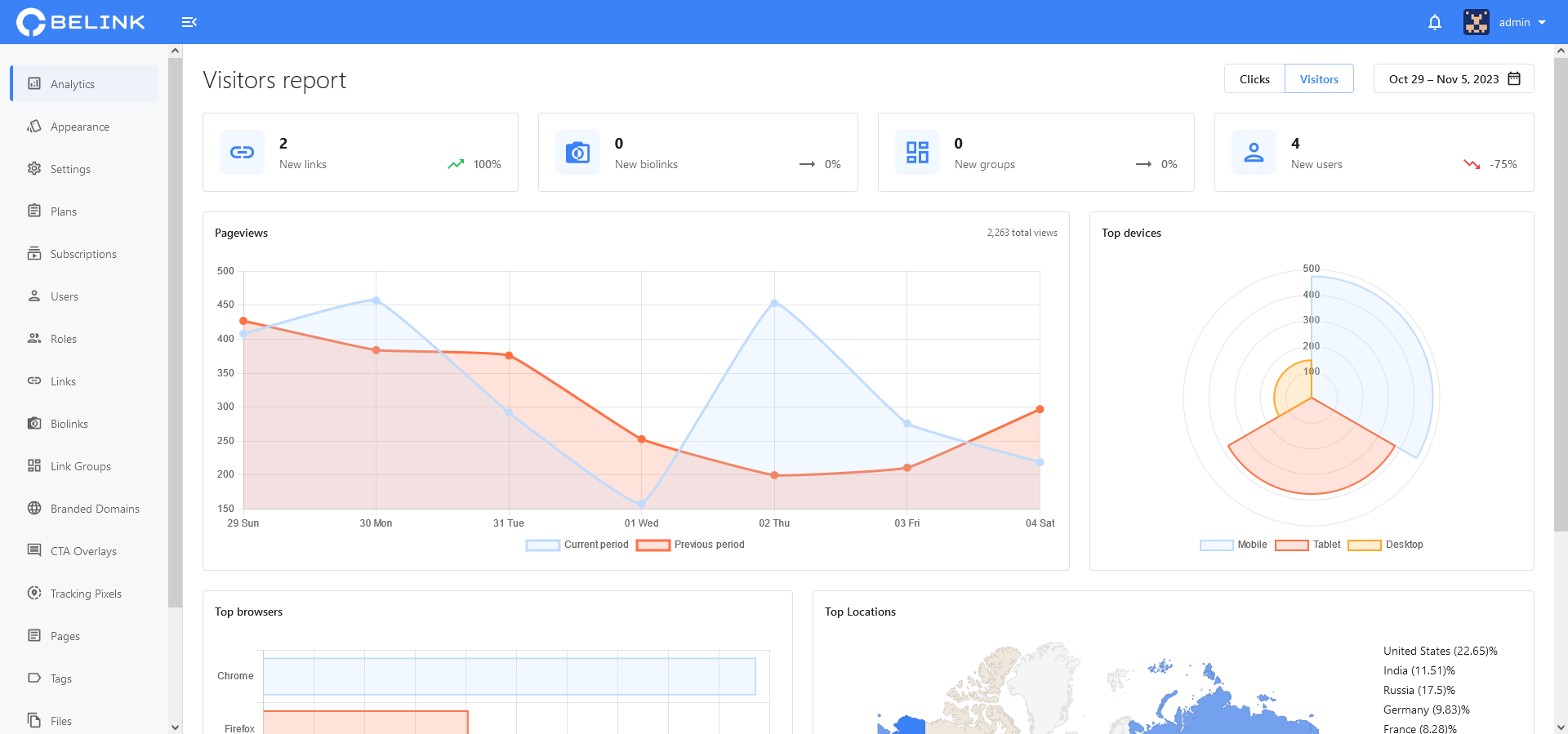Click the calendar icon in date range
This screenshot has height=734, width=1568.
coord(1514,78)
